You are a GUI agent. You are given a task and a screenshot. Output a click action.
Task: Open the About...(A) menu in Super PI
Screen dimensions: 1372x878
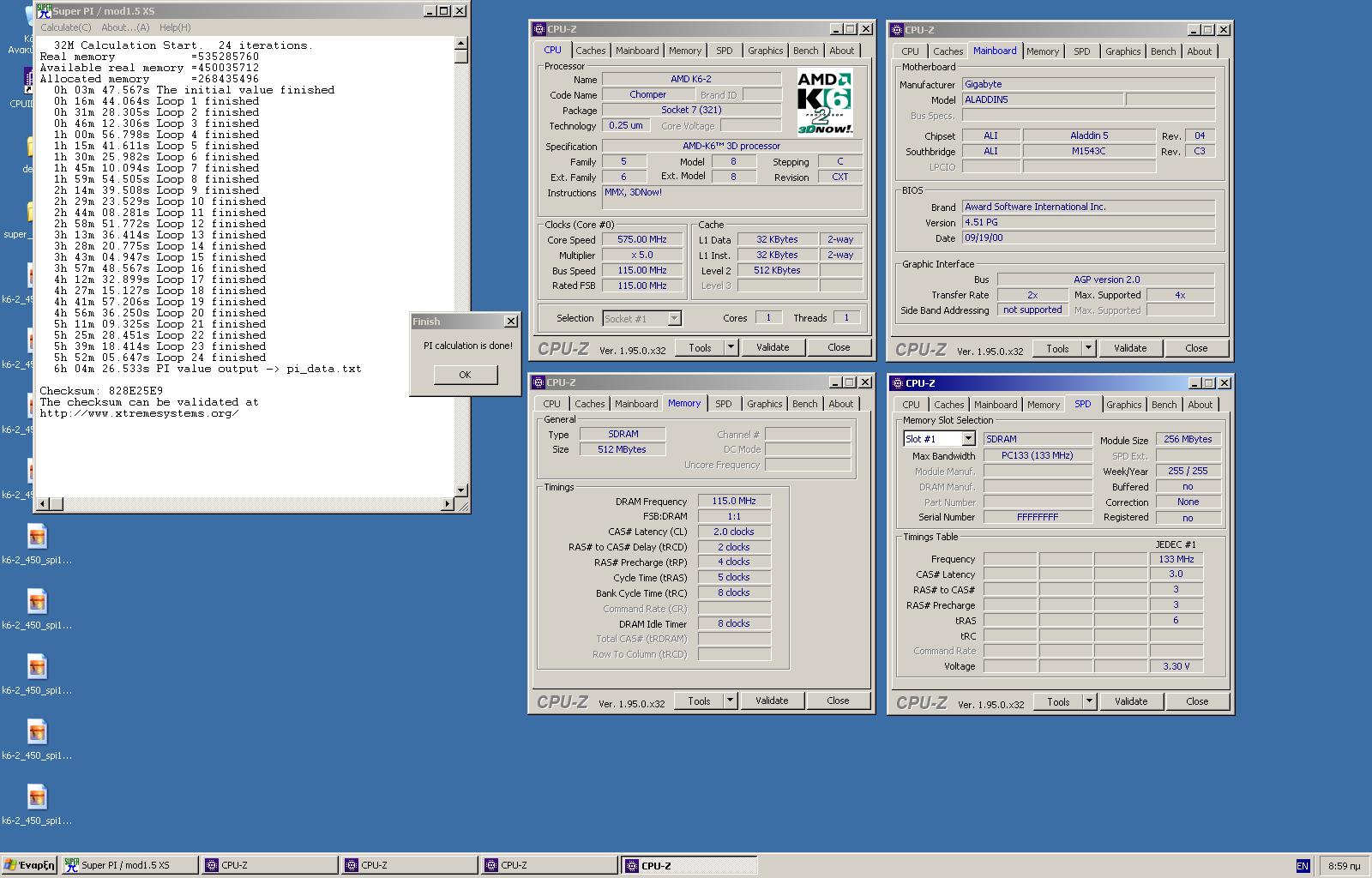pos(125,27)
